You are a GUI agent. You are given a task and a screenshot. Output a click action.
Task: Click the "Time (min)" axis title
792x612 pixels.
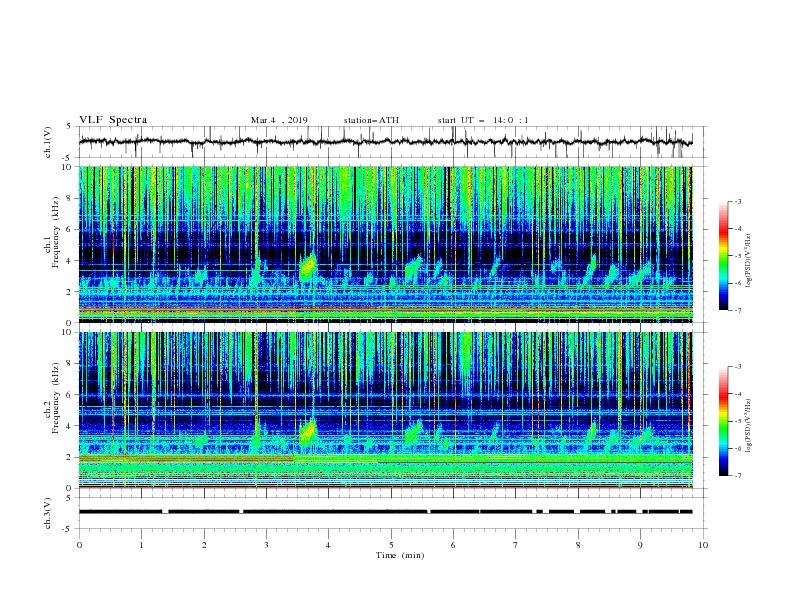(400, 555)
